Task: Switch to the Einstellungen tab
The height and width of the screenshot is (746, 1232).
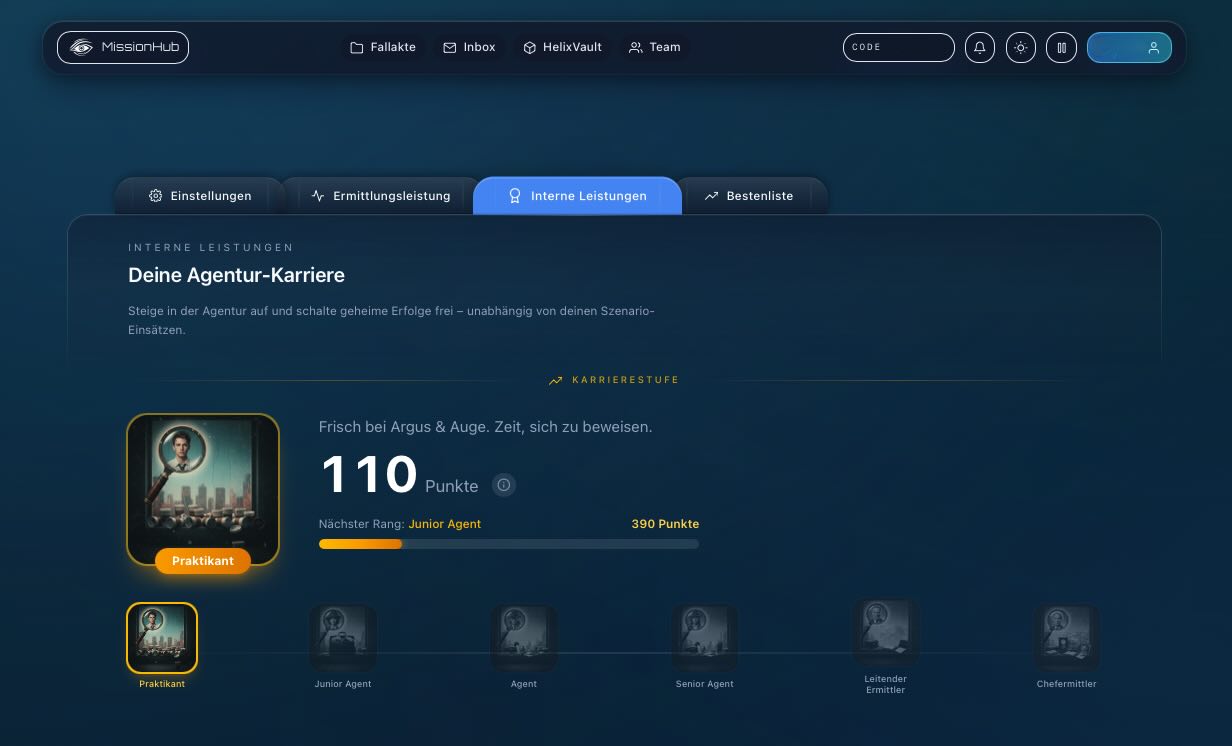Action: point(200,196)
